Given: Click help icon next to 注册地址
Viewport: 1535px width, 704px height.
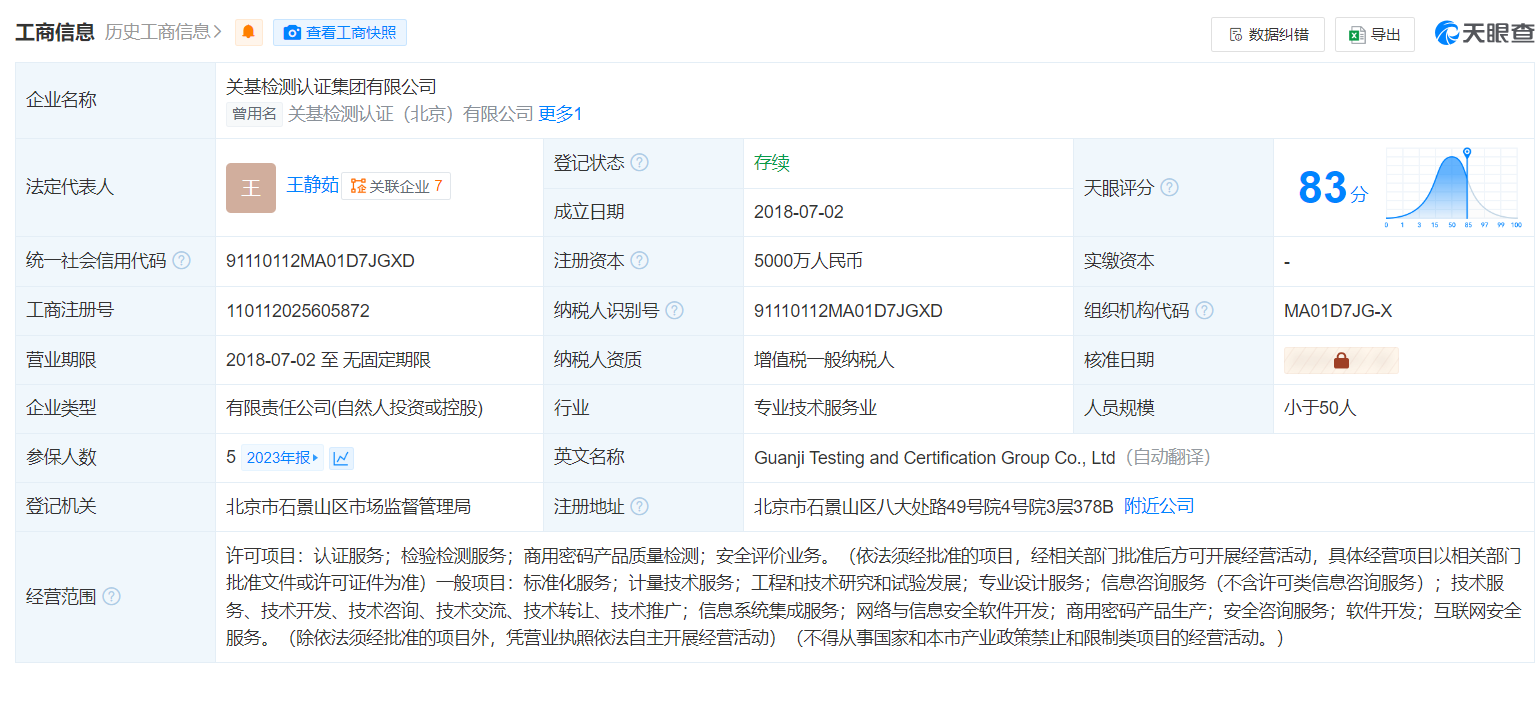Looking at the screenshot, I should tap(639, 507).
